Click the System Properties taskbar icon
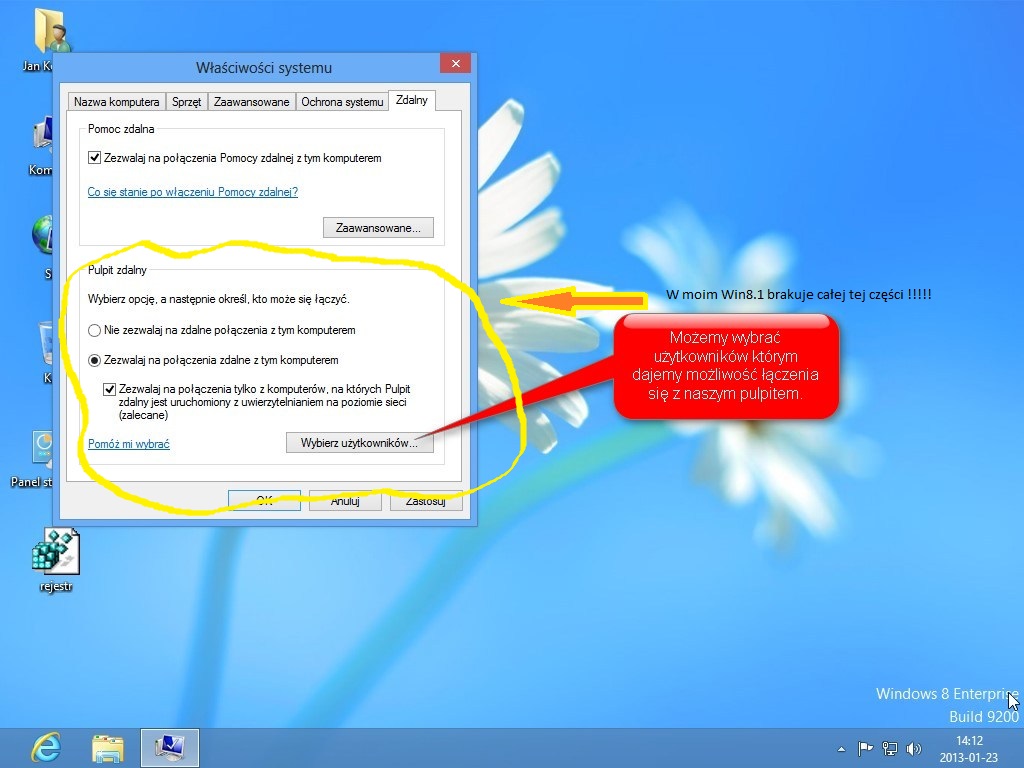The width and height of the screenshot is (1024, 768). [170, 748]
